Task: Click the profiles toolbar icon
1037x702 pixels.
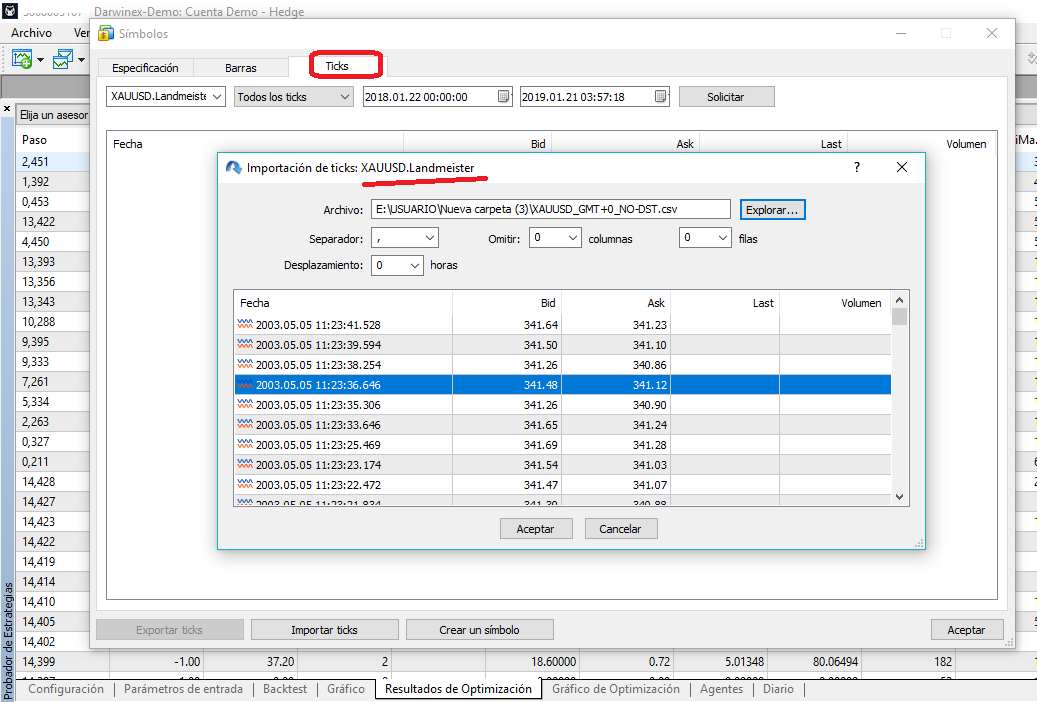Action: click(63, 60)
